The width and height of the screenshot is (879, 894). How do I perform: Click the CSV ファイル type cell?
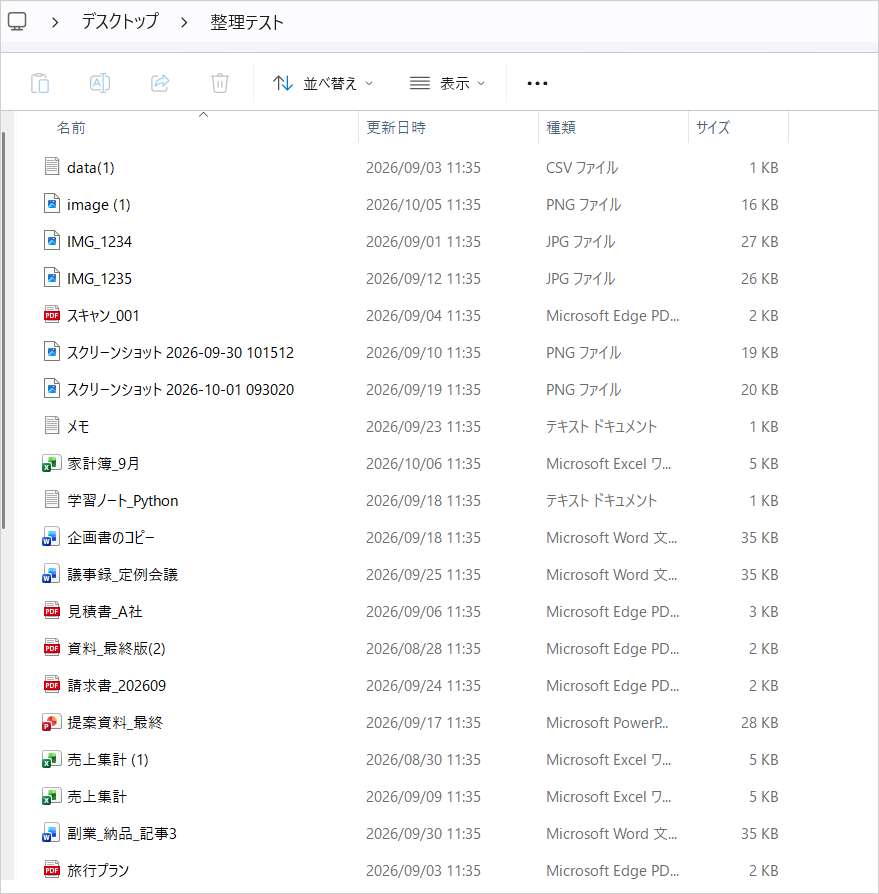[582, 168]
